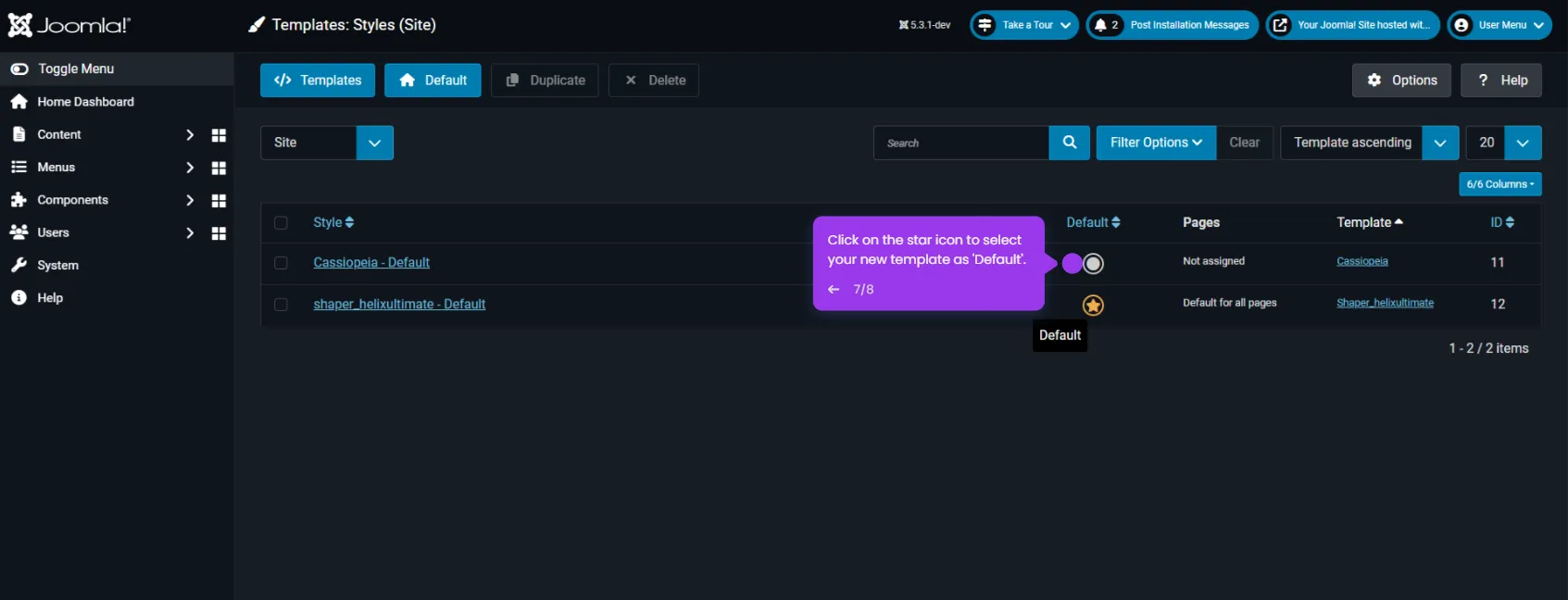This screenshot has height=600, width=1568.
Task: Click the Templates: Styles (Site) page title
Action: tap(354, 25)
